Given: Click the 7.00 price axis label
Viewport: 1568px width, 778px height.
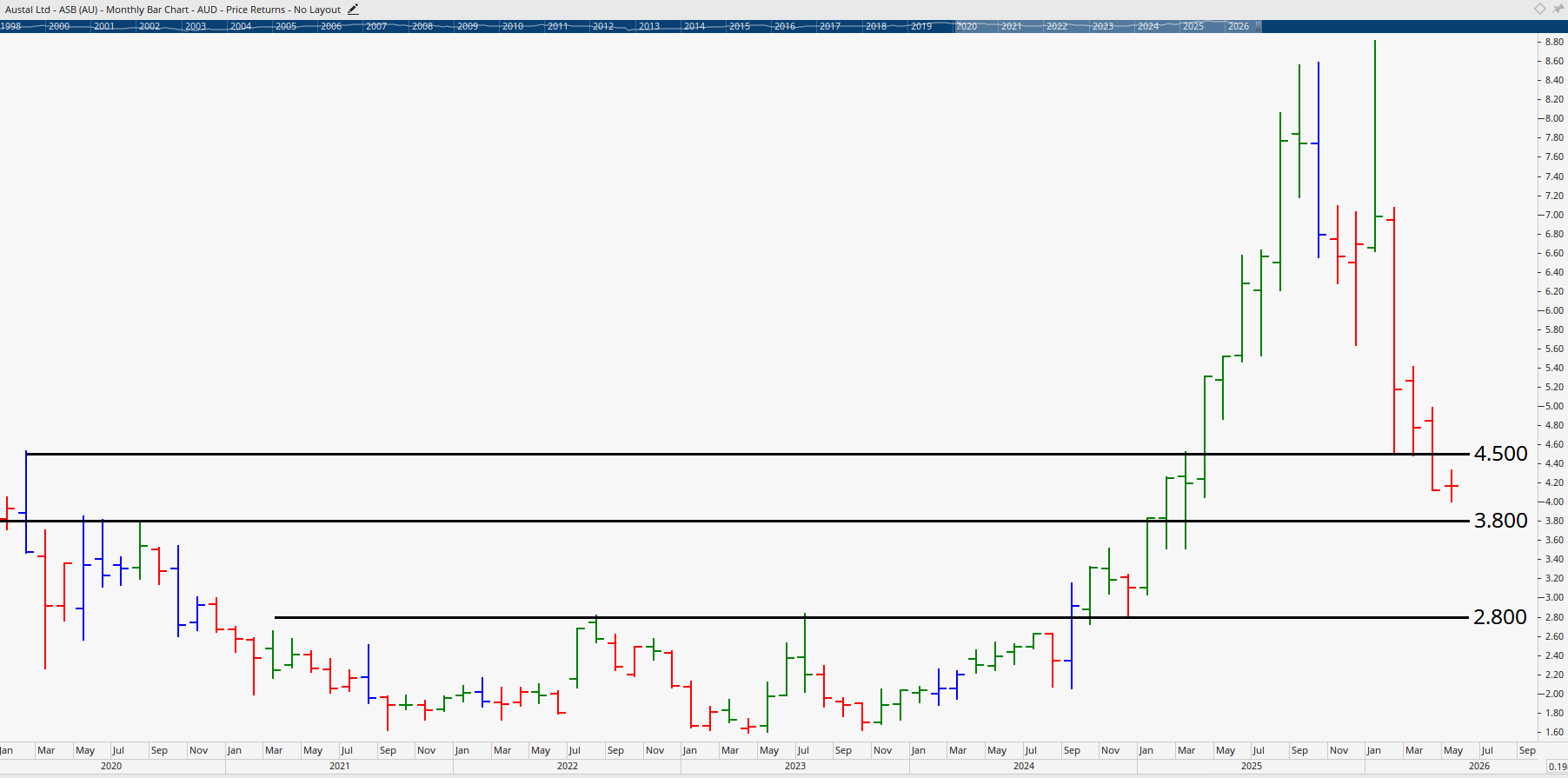Looking at the screenshot, I should 1554,215.
